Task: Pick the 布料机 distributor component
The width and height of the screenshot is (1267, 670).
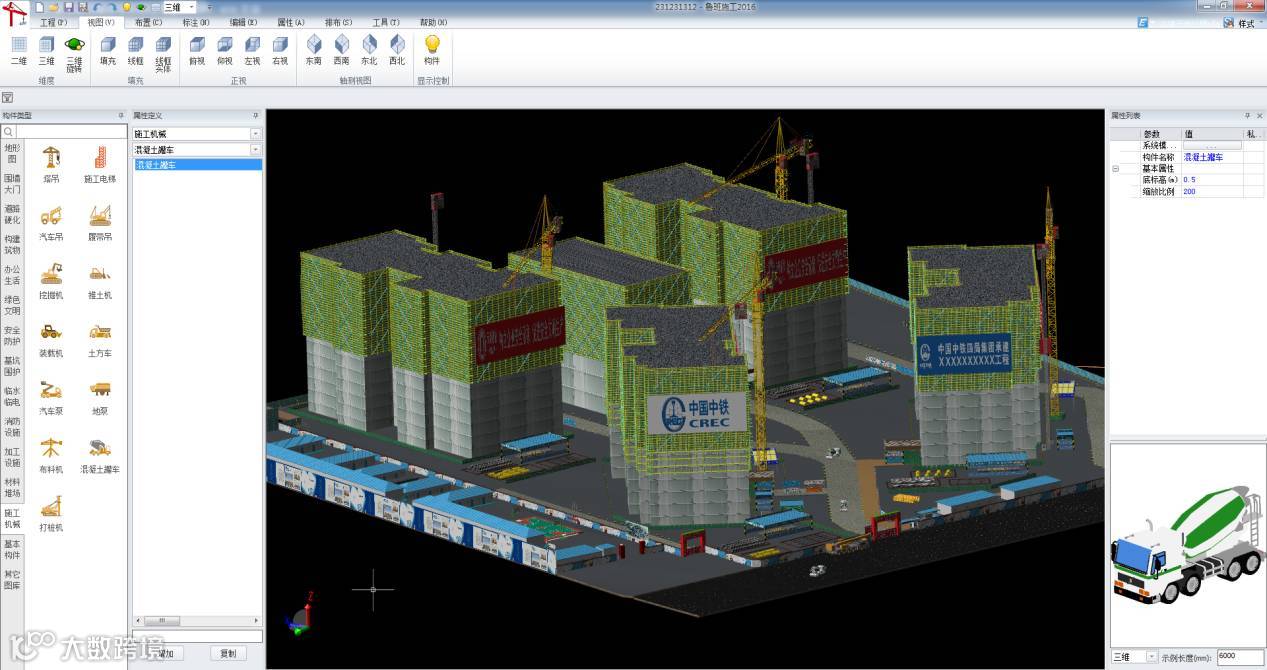Action: [51, 455]
